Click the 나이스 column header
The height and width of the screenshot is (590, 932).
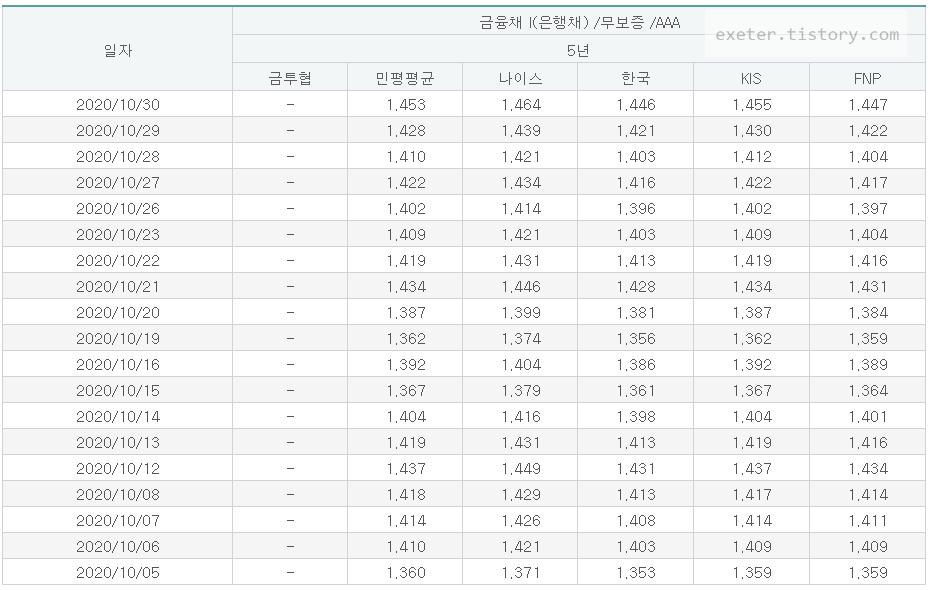(x=521, y=78)
